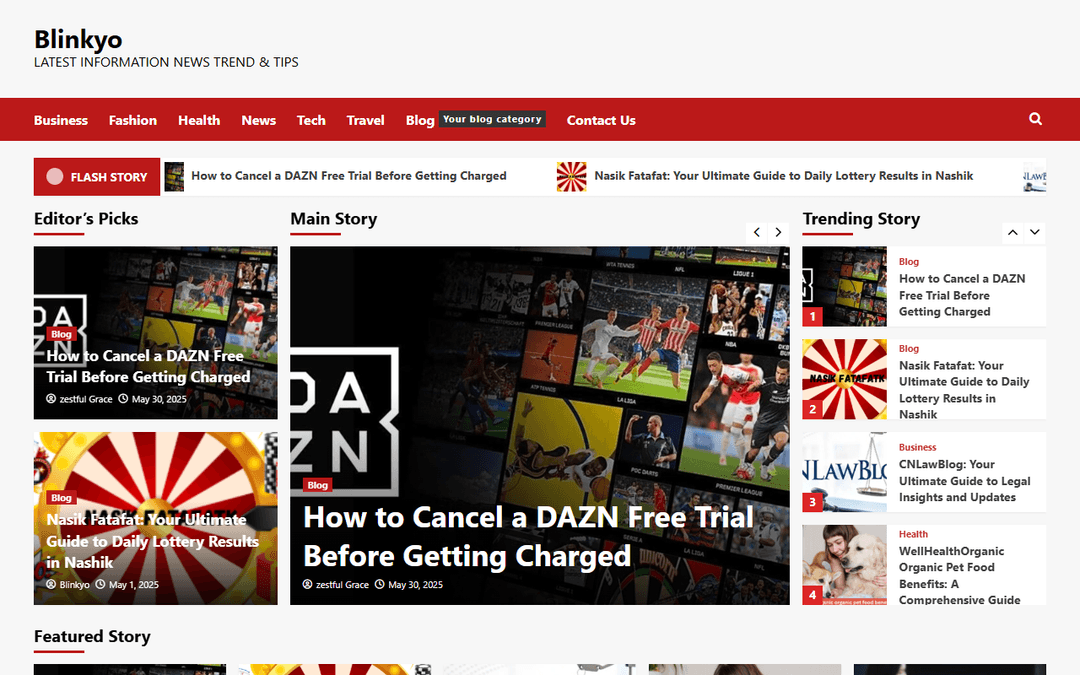Open Nasik Fatafat flash story headline in ticker

tap(784, 176)
